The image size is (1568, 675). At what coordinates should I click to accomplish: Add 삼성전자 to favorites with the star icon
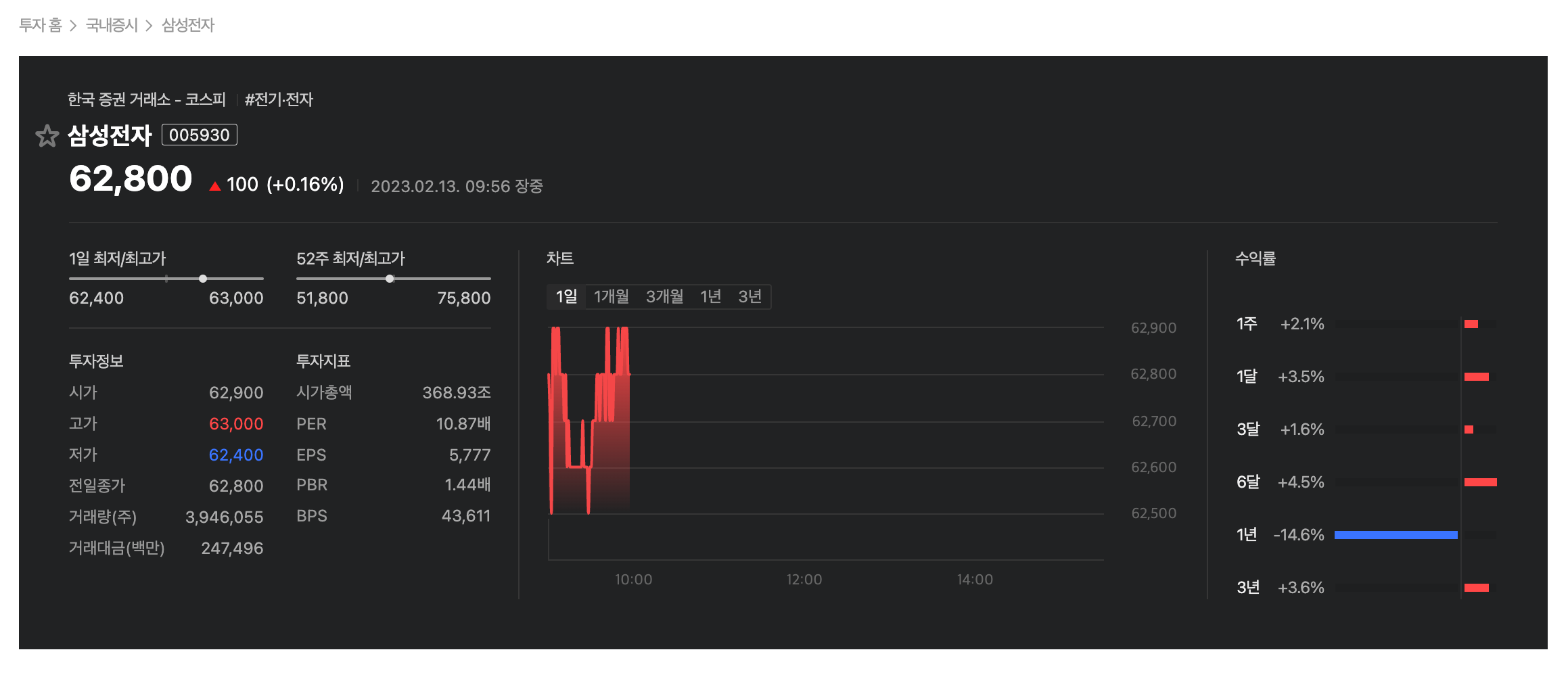point(47,136)
